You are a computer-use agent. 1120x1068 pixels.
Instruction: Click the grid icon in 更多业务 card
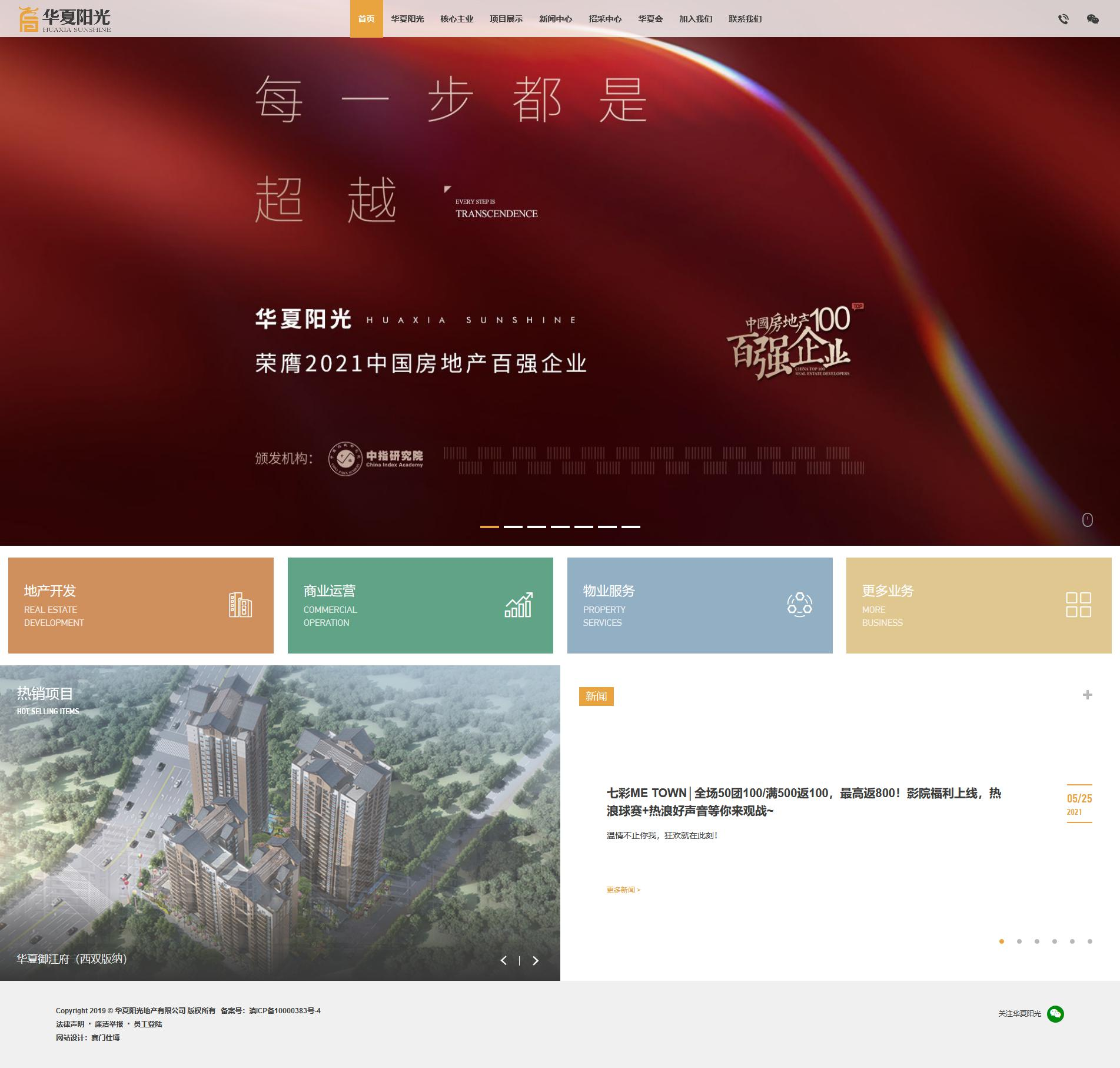click(x=1078, y=605)
